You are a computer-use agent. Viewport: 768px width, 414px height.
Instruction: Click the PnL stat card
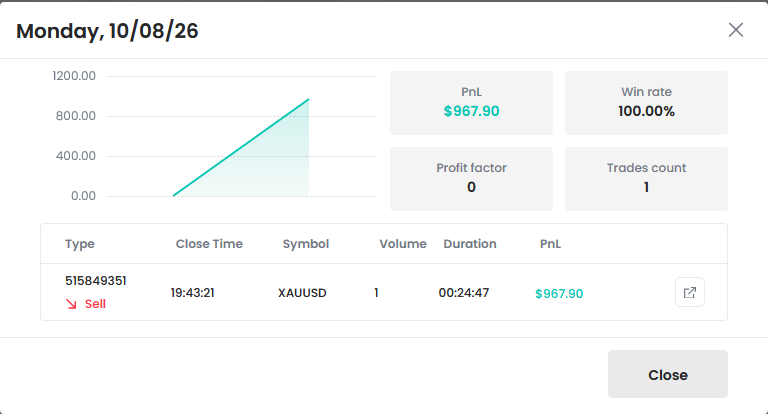pyautogui.click(x=471, y=103)
